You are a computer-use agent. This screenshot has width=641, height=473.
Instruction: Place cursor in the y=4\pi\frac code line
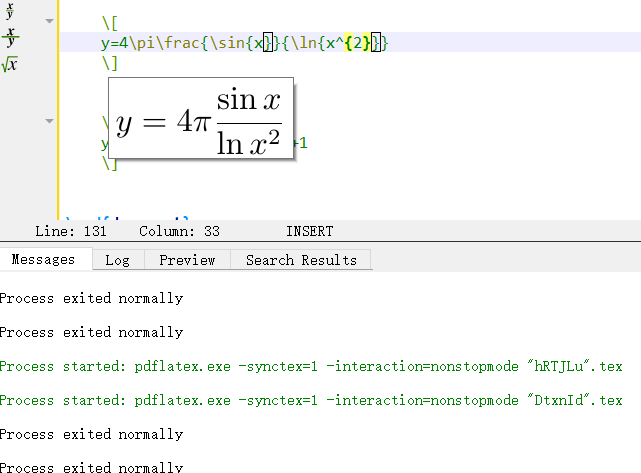pyautogui.click(x=244, y=43)
